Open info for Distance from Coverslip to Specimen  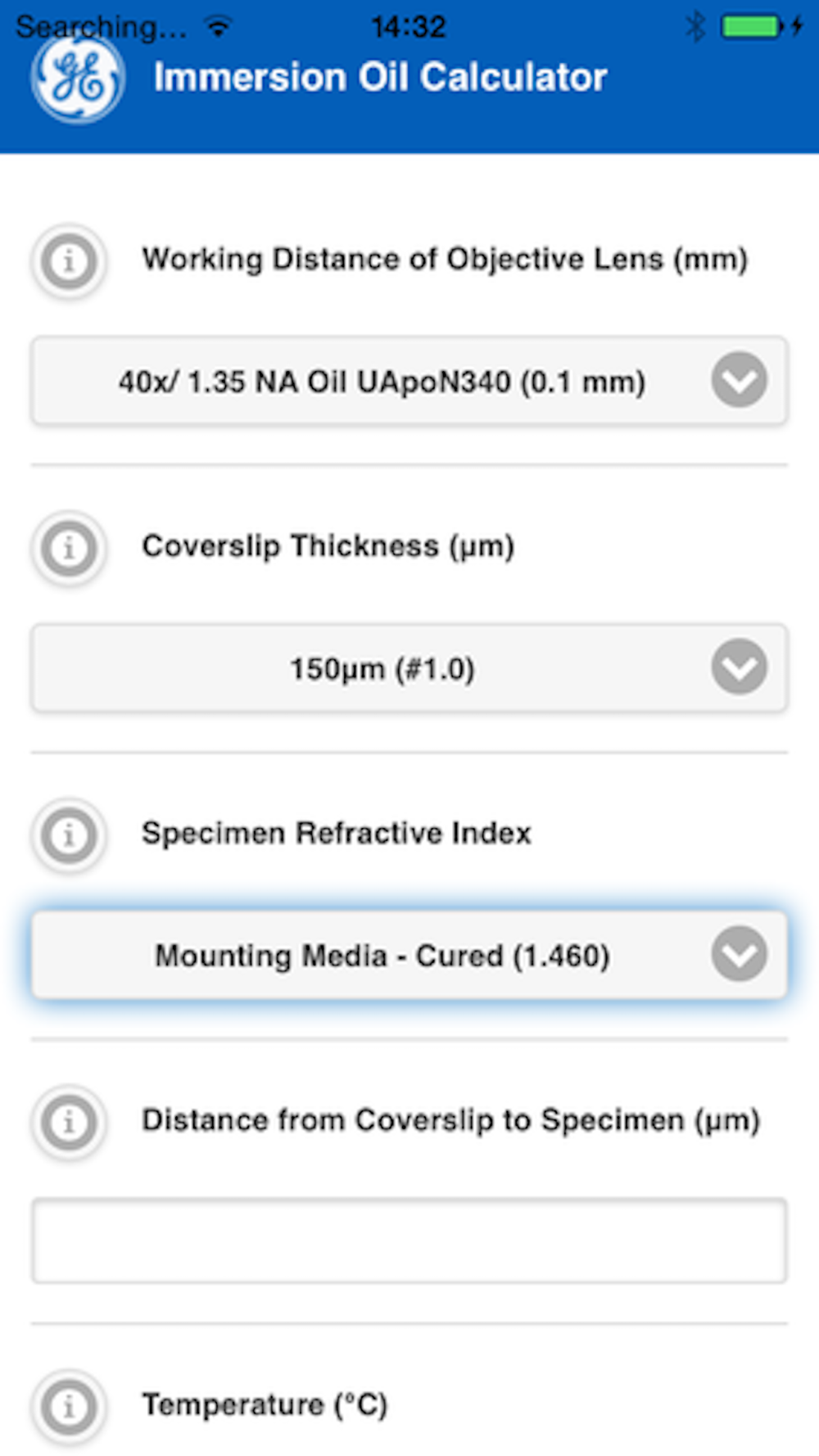click(69, 1122)
